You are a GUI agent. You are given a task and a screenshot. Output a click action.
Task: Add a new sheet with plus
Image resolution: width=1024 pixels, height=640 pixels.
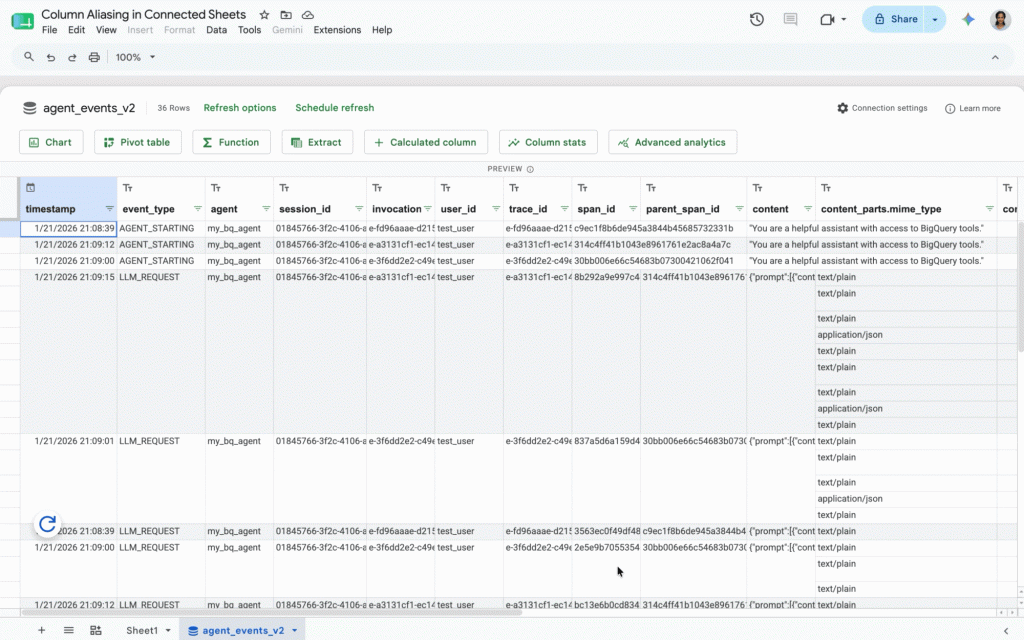(41, 630)
